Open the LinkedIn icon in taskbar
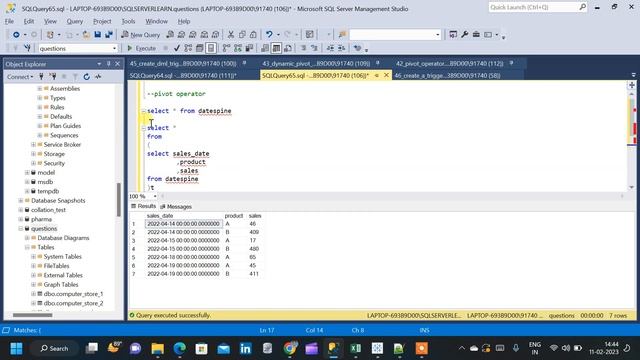This screenshot has width=640, height=360. click(x=245, y=348)
